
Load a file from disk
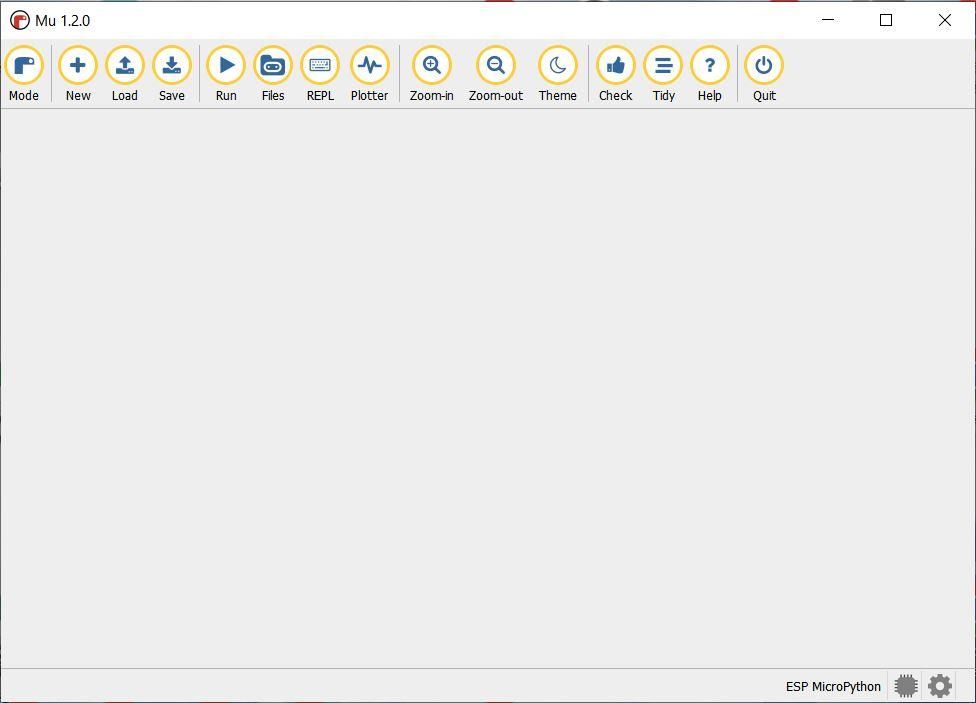[x=124, y=73]
